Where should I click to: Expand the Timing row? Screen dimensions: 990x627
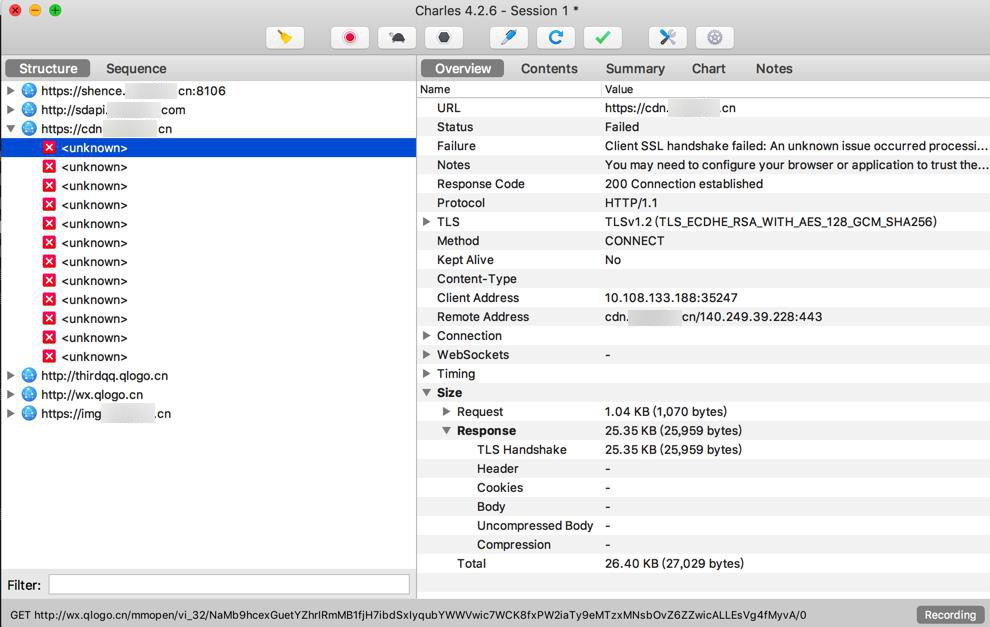coord(426,373)
